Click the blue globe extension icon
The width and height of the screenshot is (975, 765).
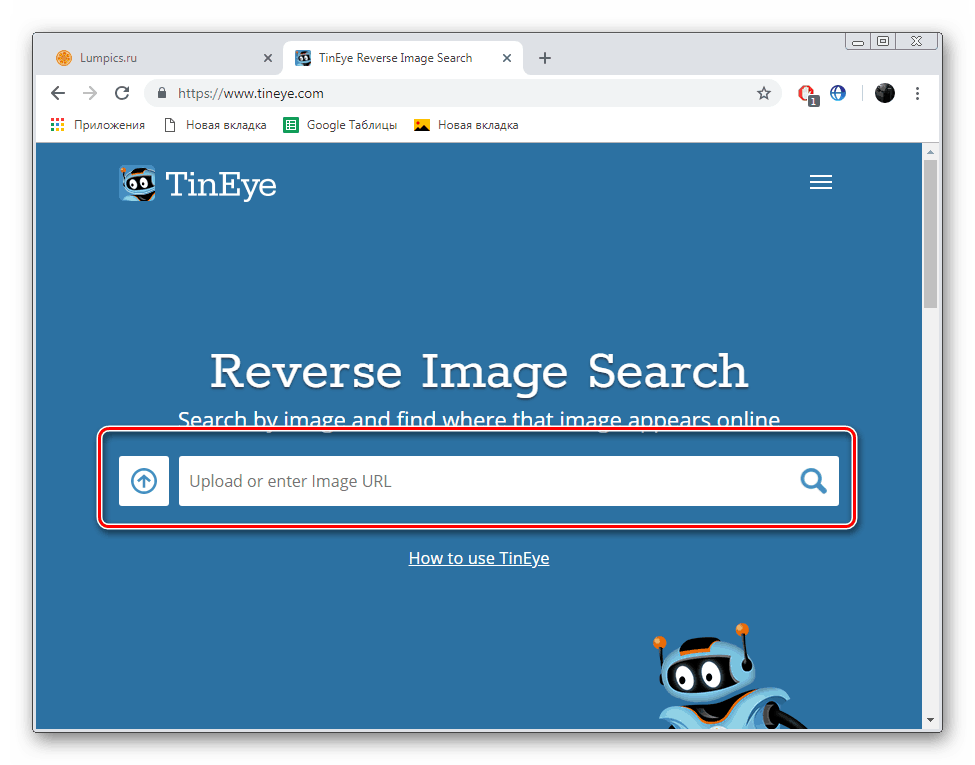click(838, 93)
